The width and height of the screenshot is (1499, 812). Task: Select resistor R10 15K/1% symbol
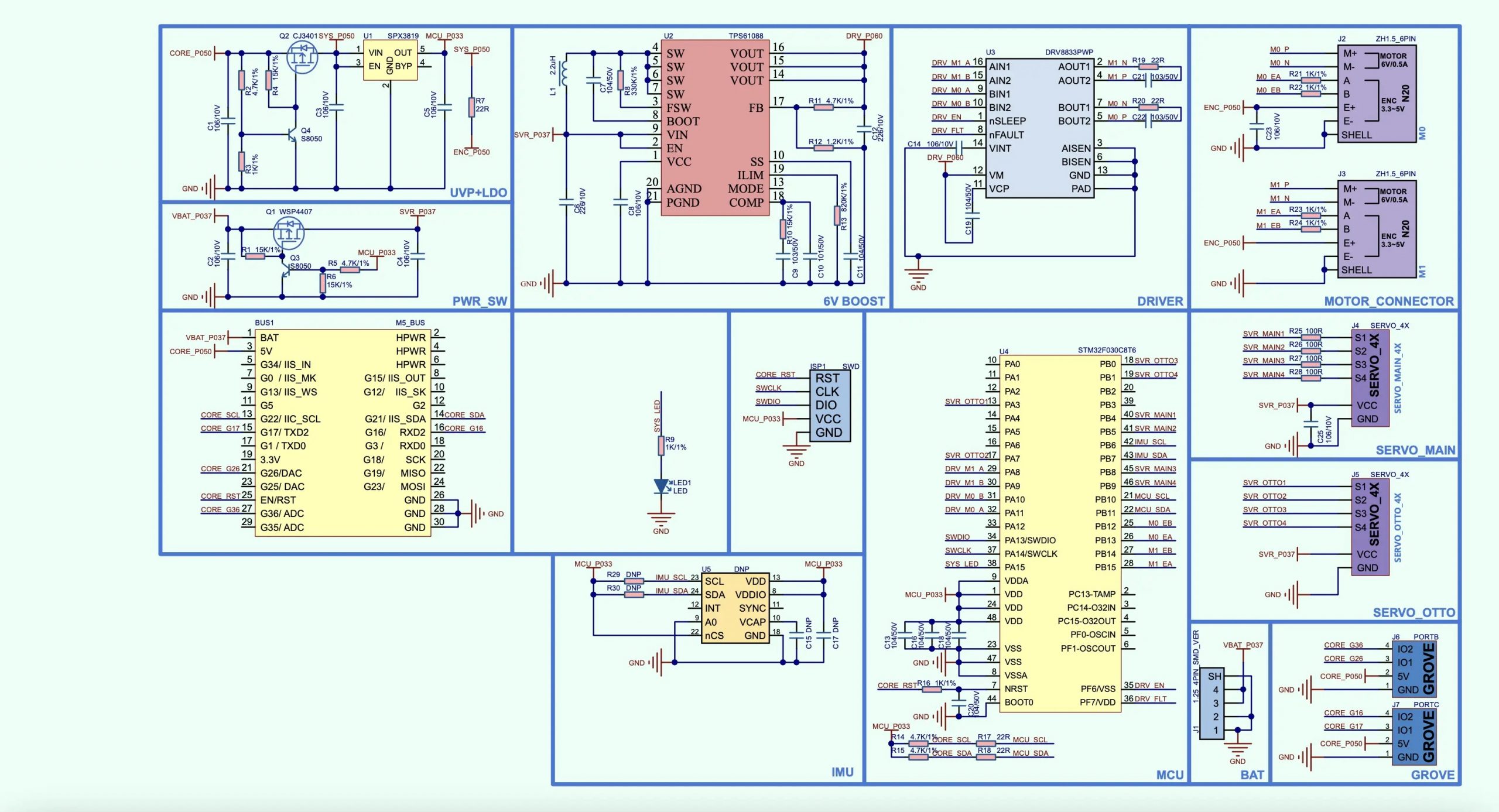coord(783,229)
